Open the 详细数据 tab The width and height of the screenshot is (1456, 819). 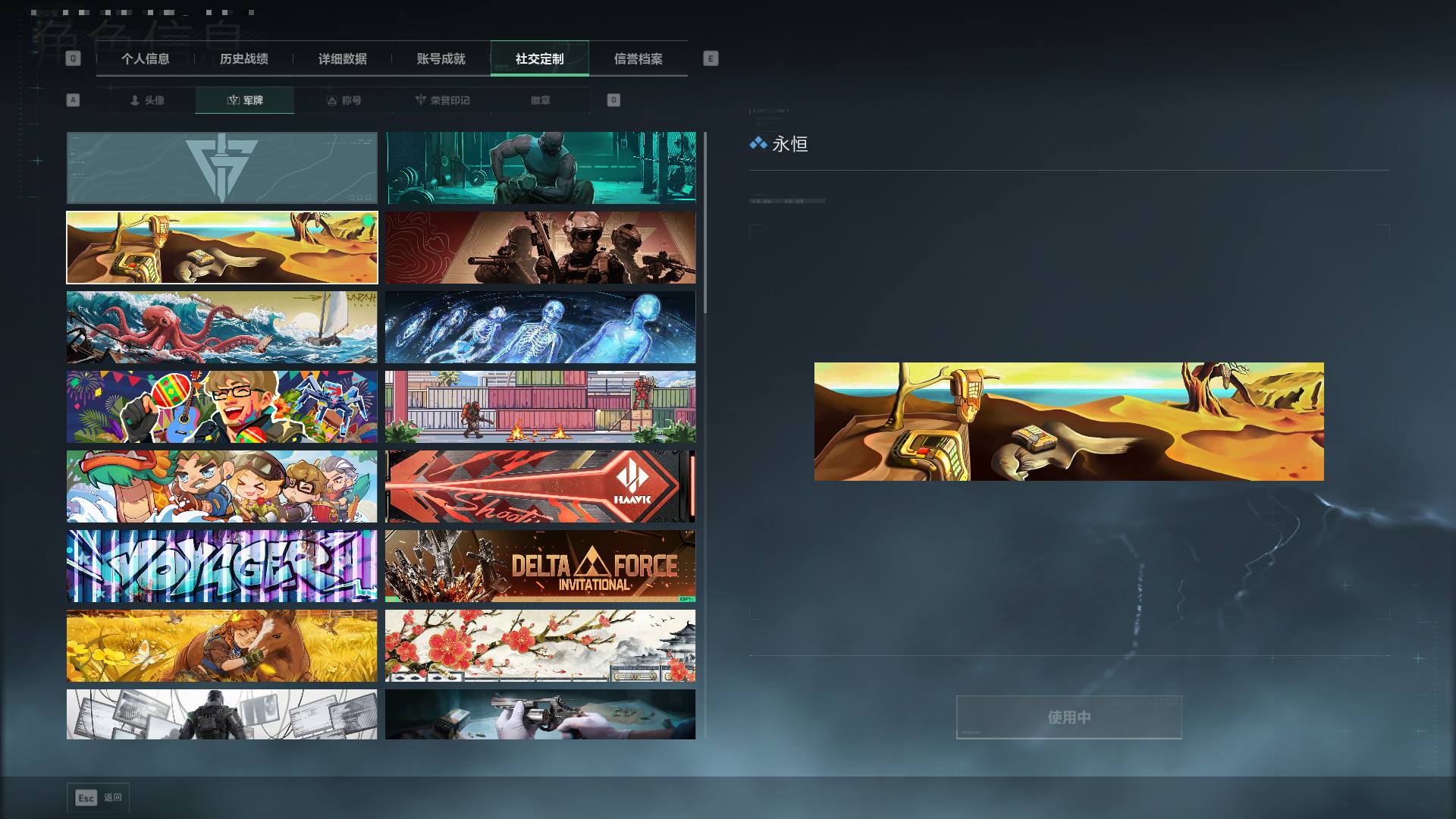pyautogui.click(x=343, y=58)
